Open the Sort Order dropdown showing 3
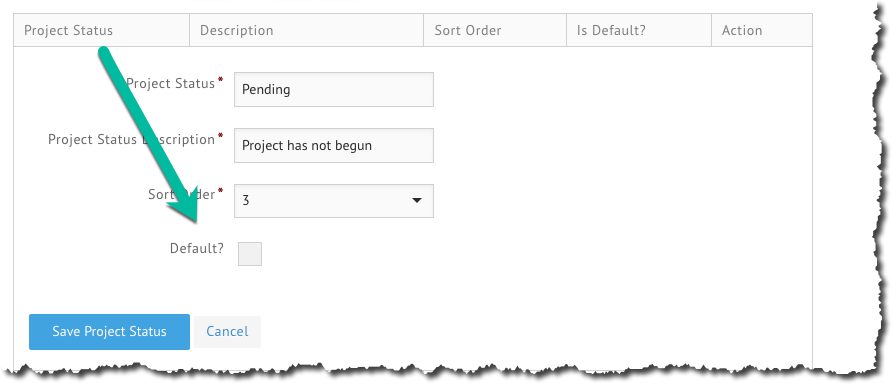Viewport: 893px width, 384px height. [x=334, y=201]
